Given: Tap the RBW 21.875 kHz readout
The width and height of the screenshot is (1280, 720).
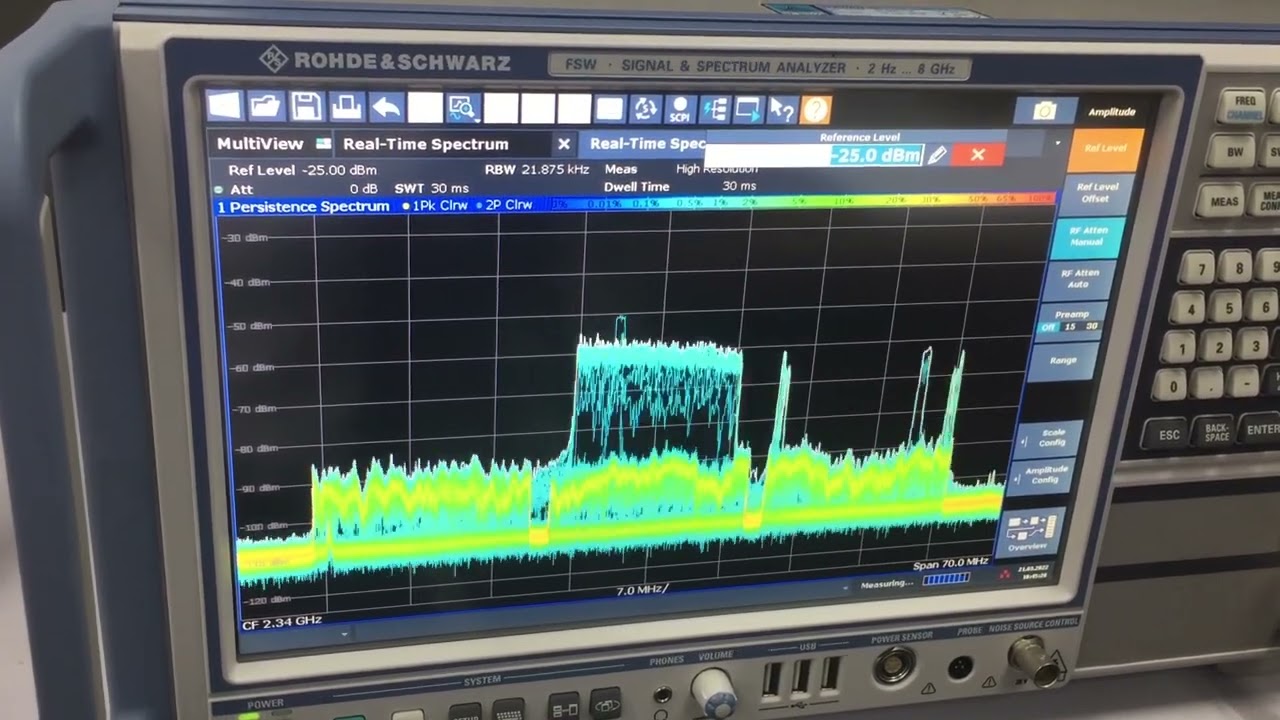Looking at the screenshot, I should tap(536, 170).
